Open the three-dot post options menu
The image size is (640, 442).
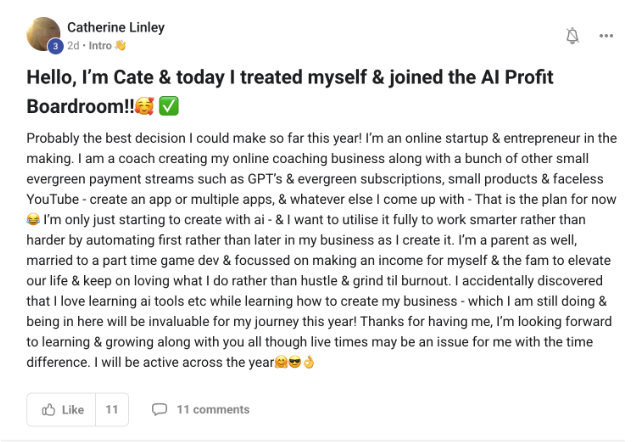[606, 36]
